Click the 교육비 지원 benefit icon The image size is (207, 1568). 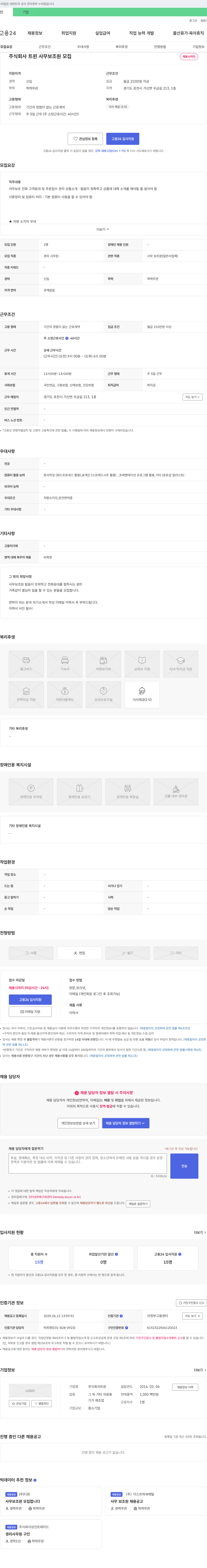click(x=142, y=664)
